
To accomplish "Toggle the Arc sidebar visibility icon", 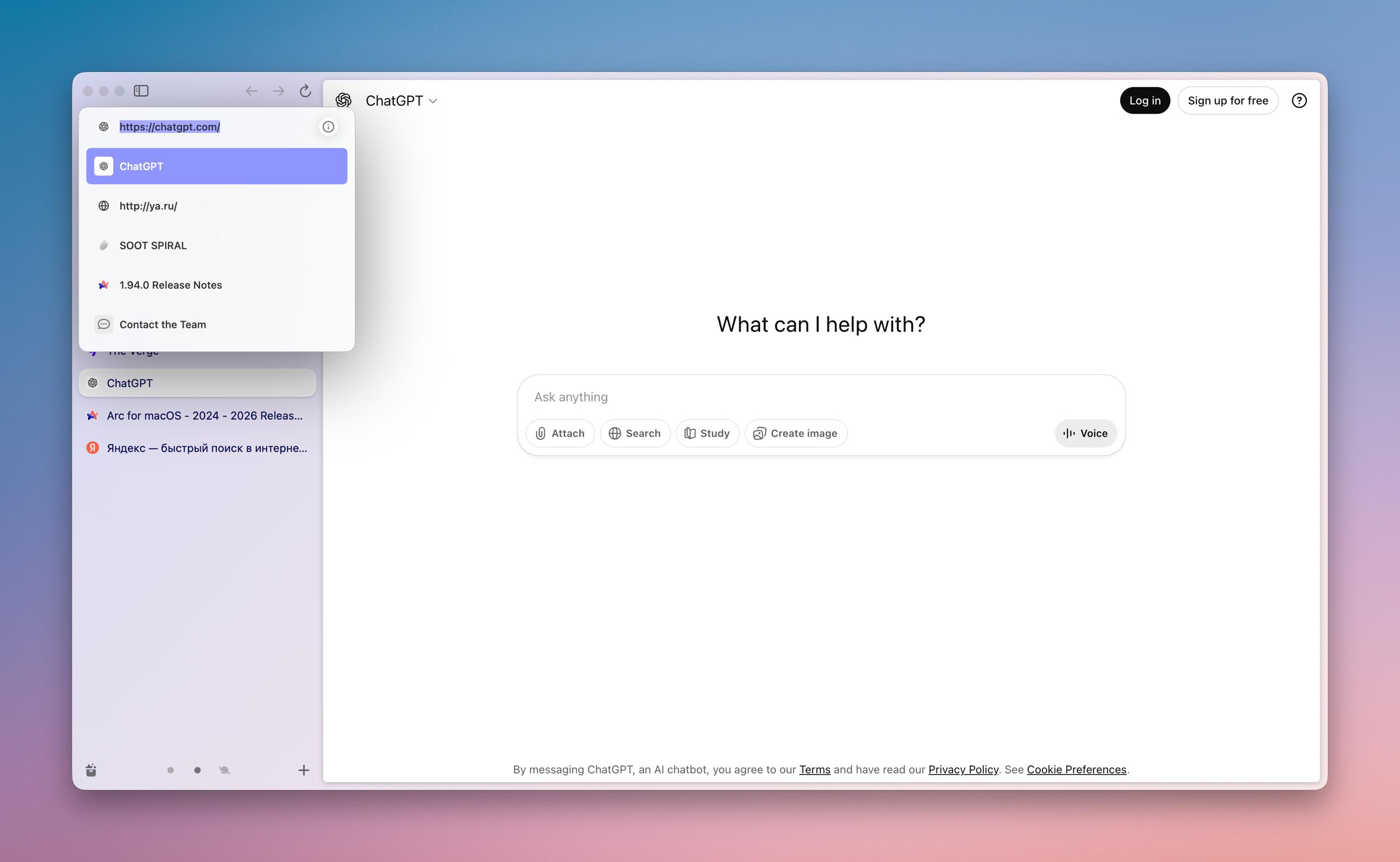I will point(141,91).
